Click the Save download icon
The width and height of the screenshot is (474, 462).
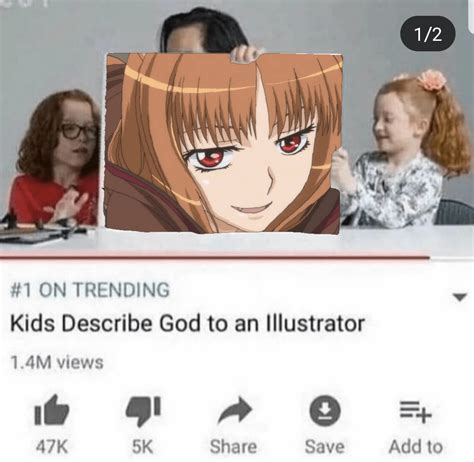[325, 410]
